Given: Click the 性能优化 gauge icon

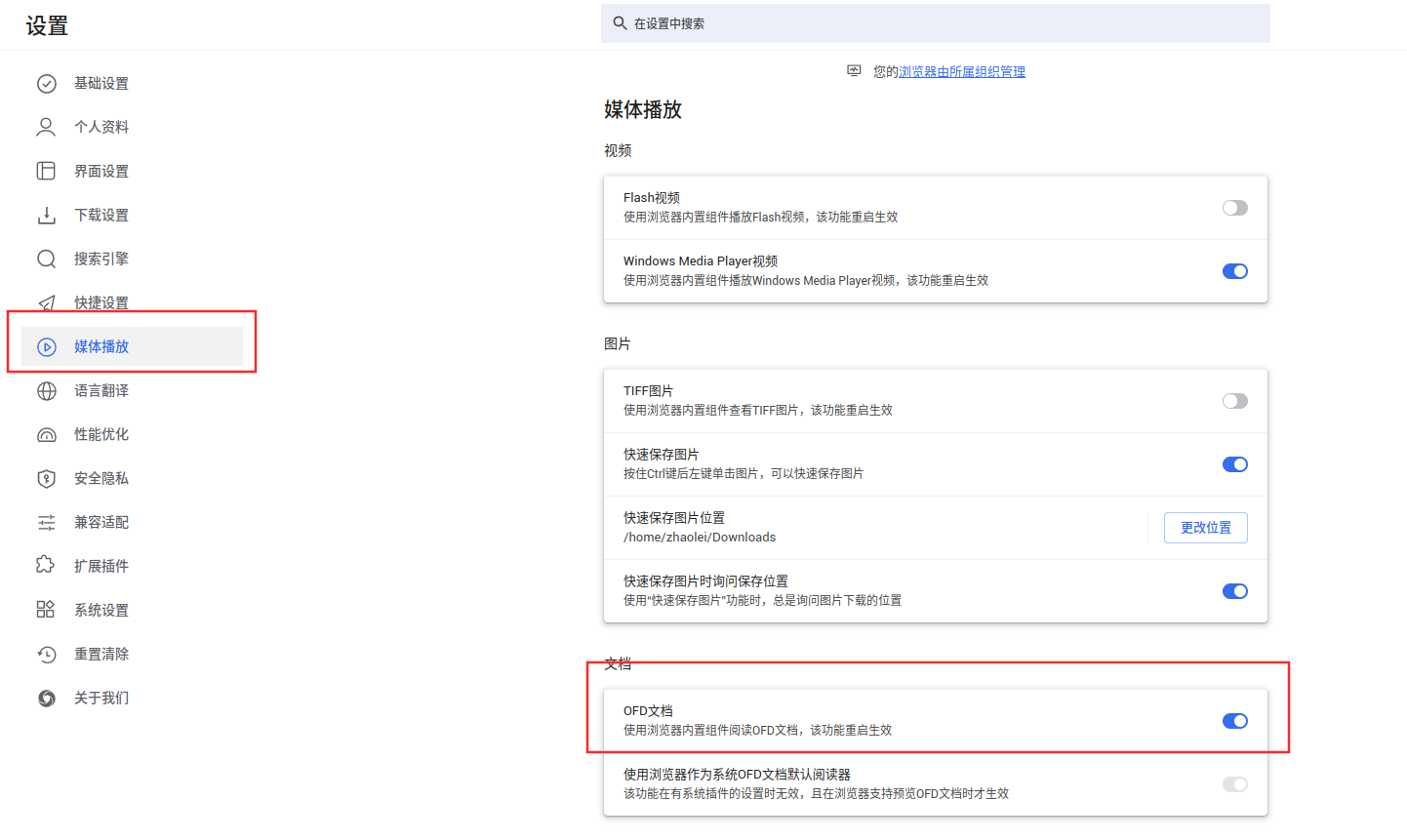Looking at the screenshot, I should (x=47, y=434).
